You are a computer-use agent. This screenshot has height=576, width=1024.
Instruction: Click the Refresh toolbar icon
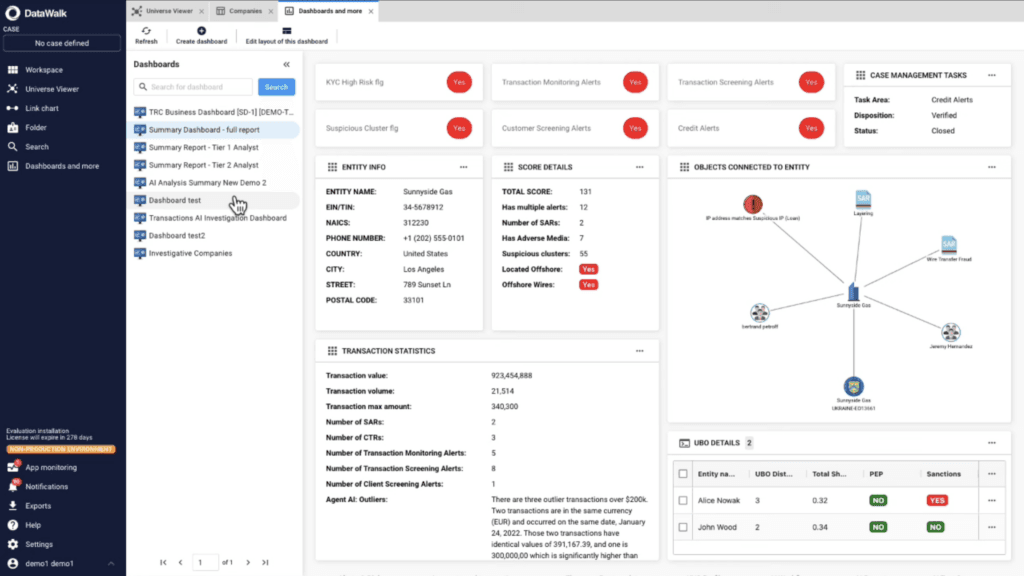click(146, 31)
